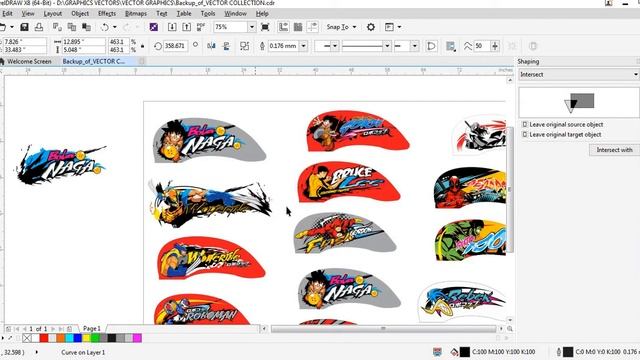Open the outline width 0.176 mm dropdown

(x=303, y=46)
